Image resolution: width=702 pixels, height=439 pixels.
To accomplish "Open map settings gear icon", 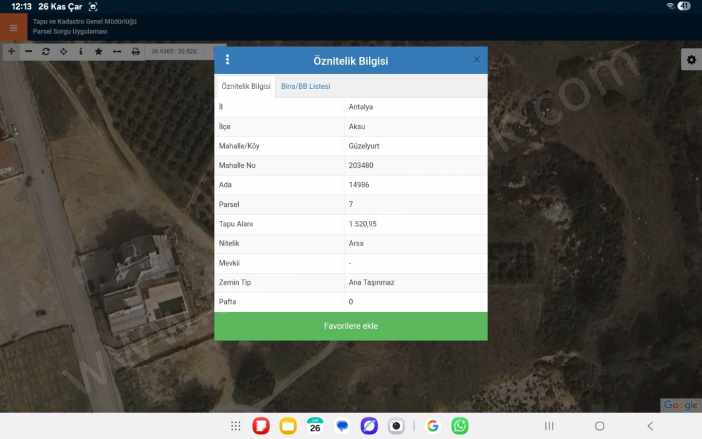I will [x=691, y=60].
